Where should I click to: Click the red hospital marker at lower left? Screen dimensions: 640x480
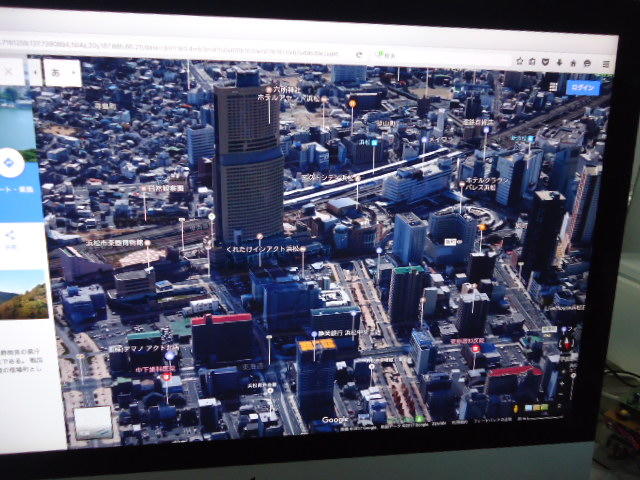click(166, 377)
